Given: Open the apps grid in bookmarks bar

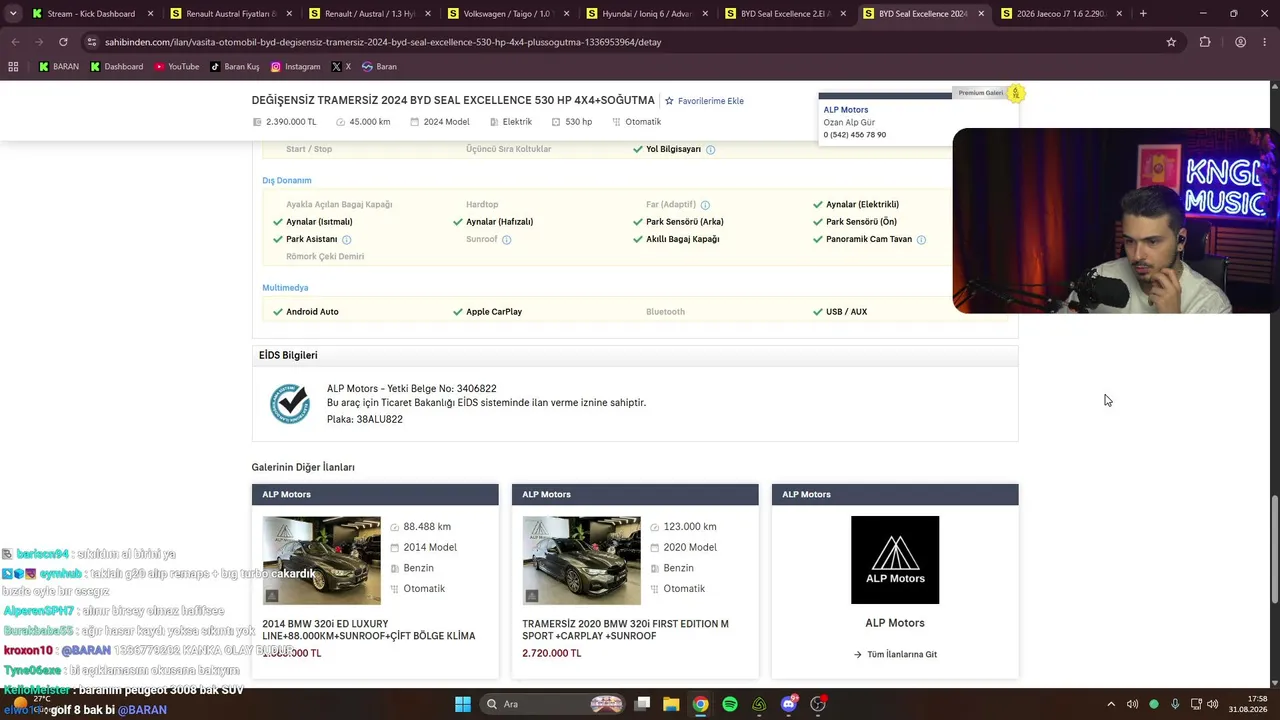Looking at the screenshot, I should point(13,67).
